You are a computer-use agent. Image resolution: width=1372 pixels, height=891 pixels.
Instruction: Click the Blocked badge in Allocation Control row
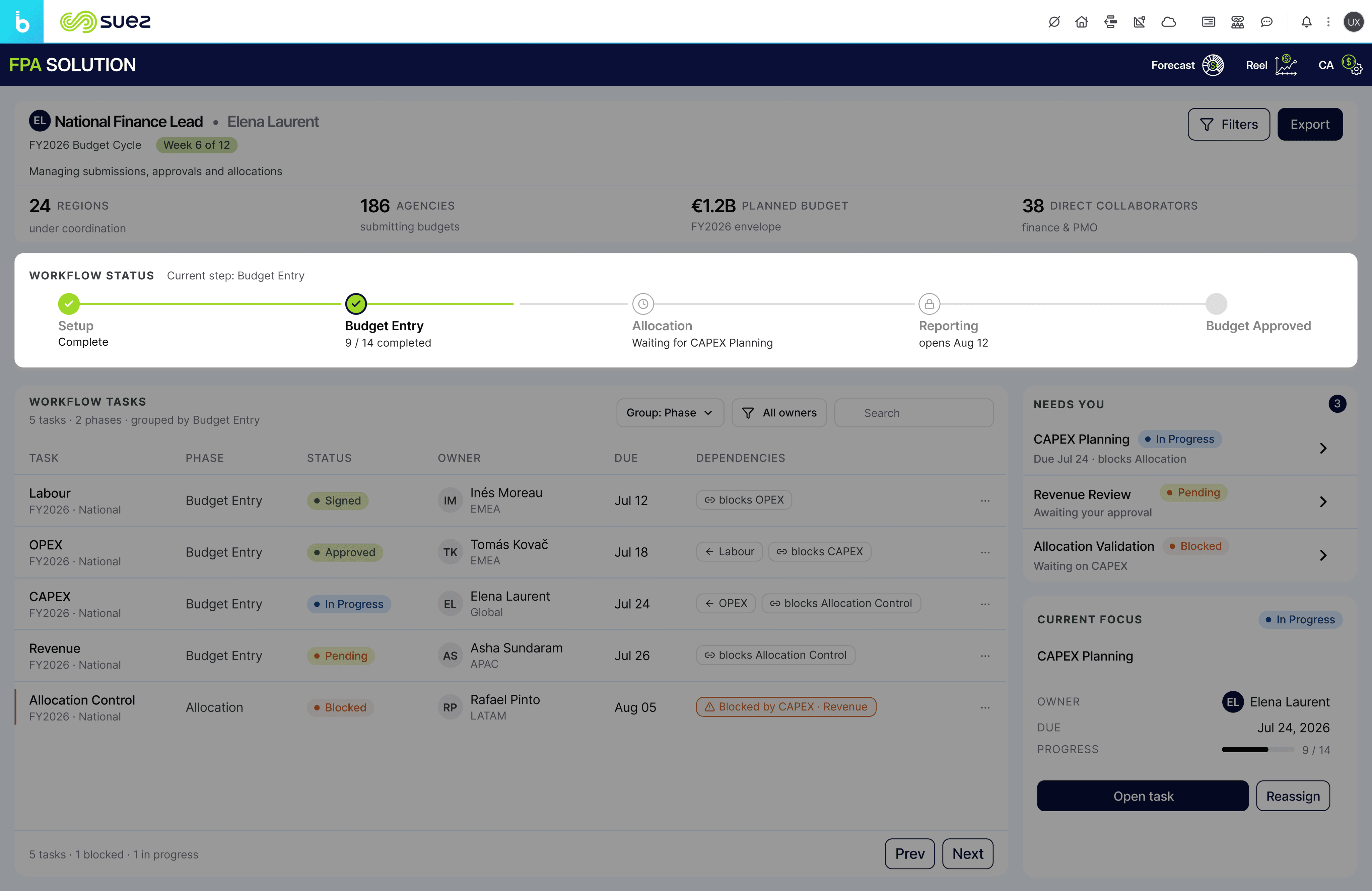point(340,708)
